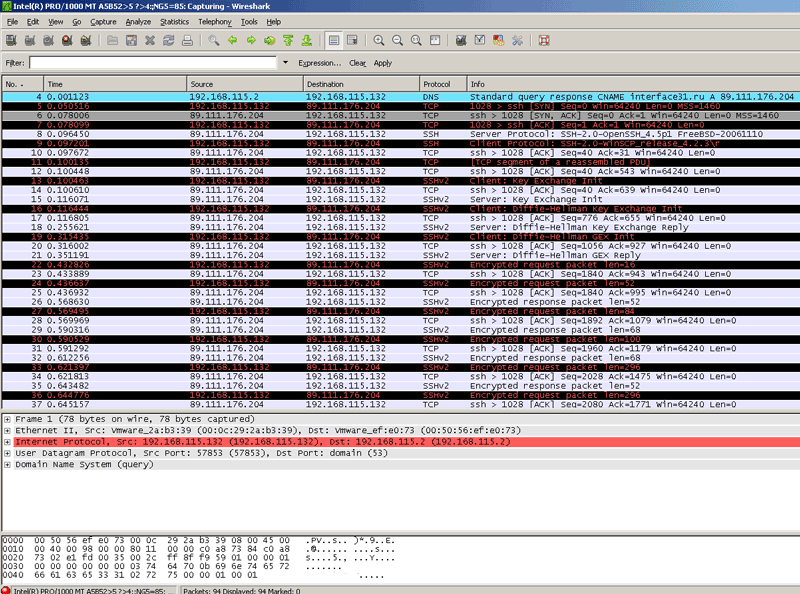Click the Print icon in the toolbar
The image size is (800, 594).
click(x=187, y=41)
